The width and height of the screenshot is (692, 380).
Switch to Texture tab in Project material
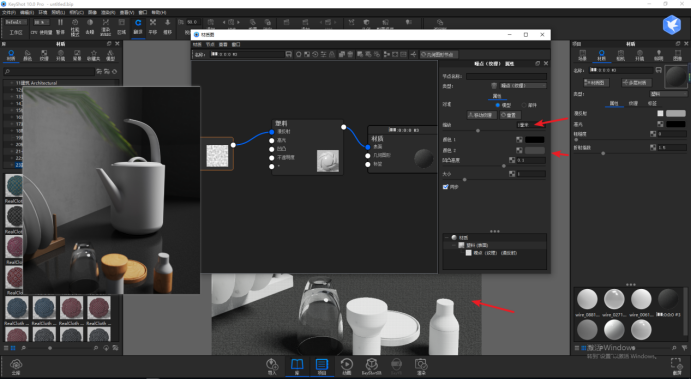coord(633,103)
